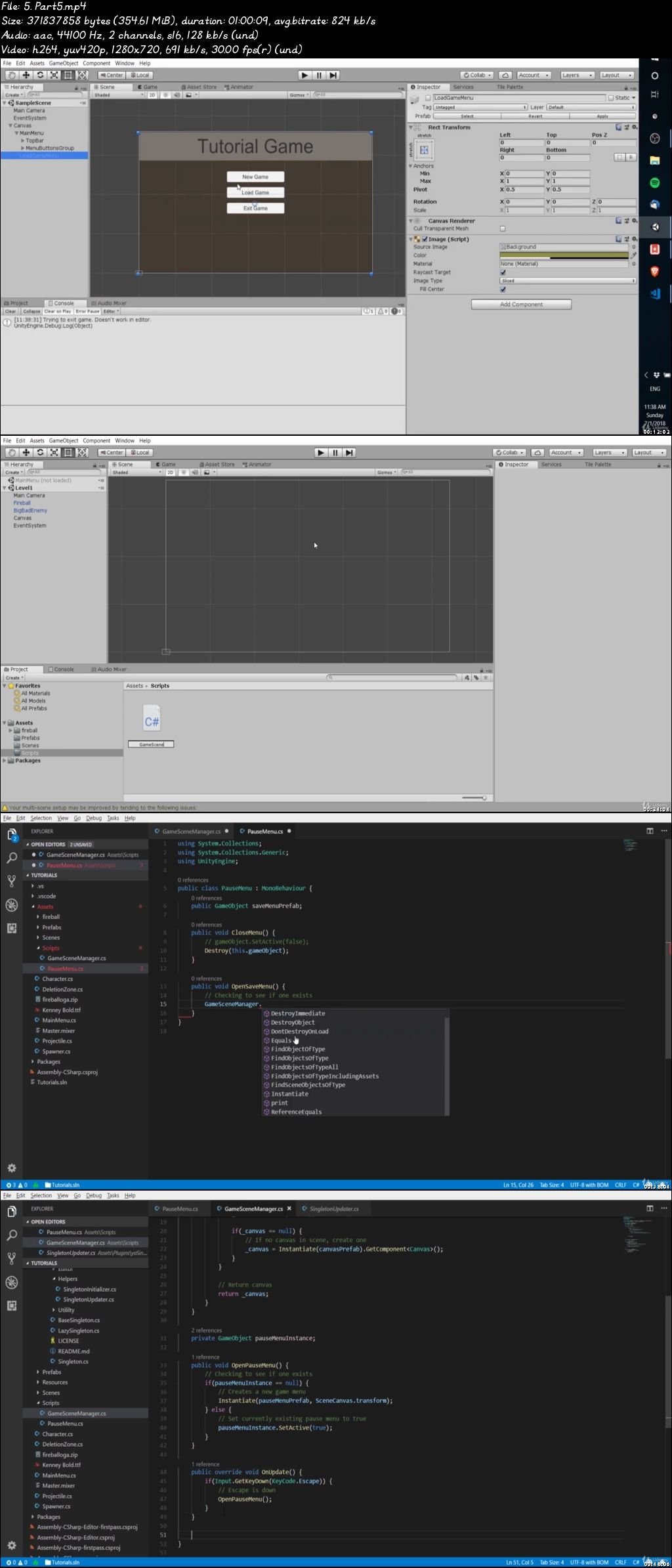Expand fireball folder in Level1 Project panel
Screen dimensions: 672x1568
(x=10, y=730)
